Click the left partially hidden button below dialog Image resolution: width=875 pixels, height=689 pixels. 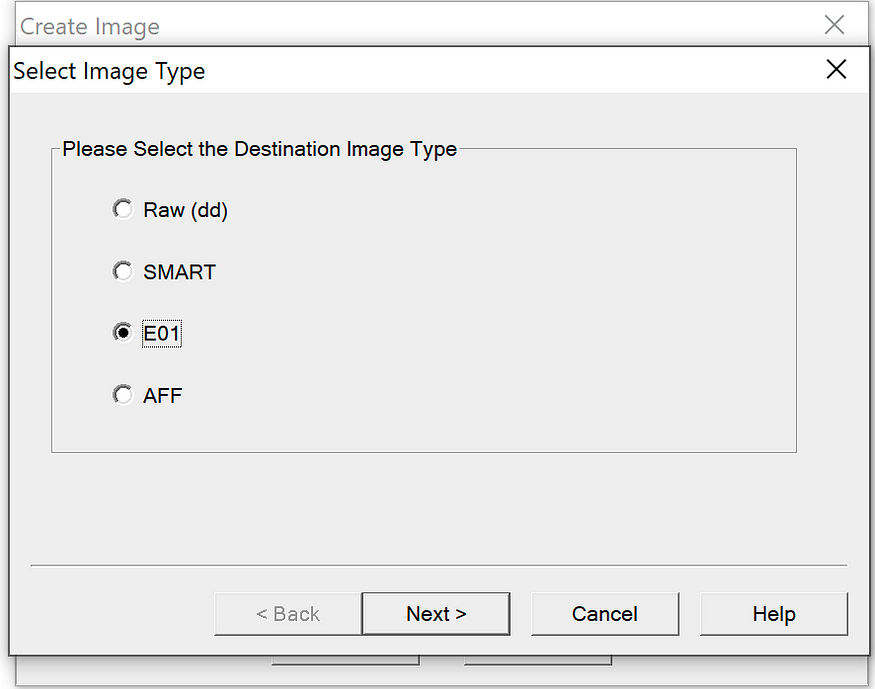point(345,661)
